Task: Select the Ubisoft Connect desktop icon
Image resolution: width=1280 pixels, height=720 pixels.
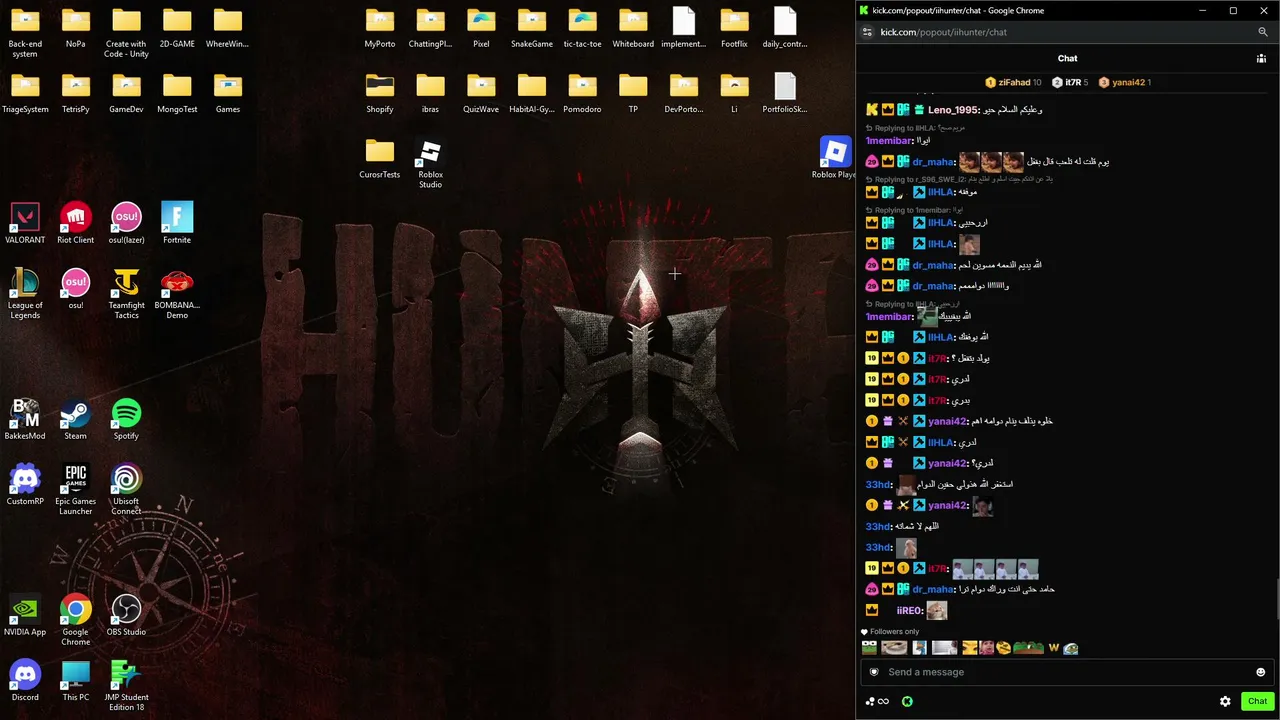Action: [126, 490]
